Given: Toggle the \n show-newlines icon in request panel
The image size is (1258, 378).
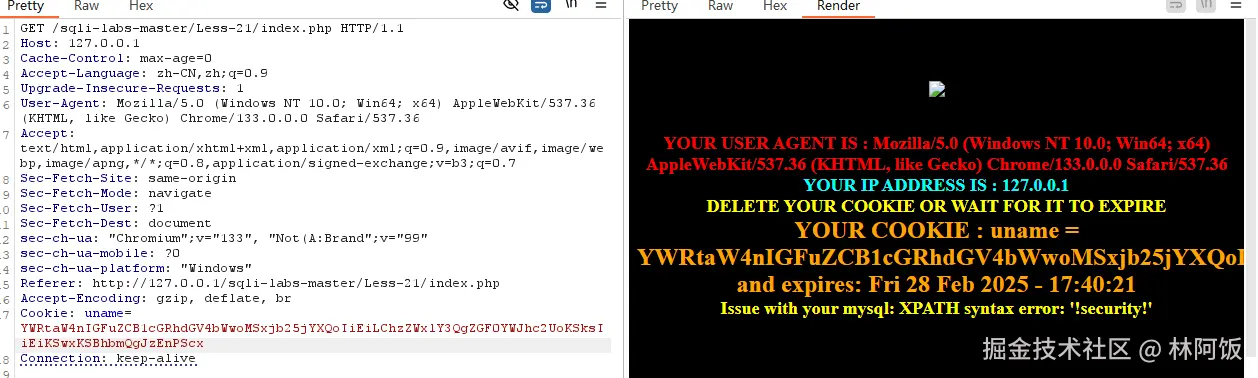Looking at the screenshot, I should click(570, 5).
